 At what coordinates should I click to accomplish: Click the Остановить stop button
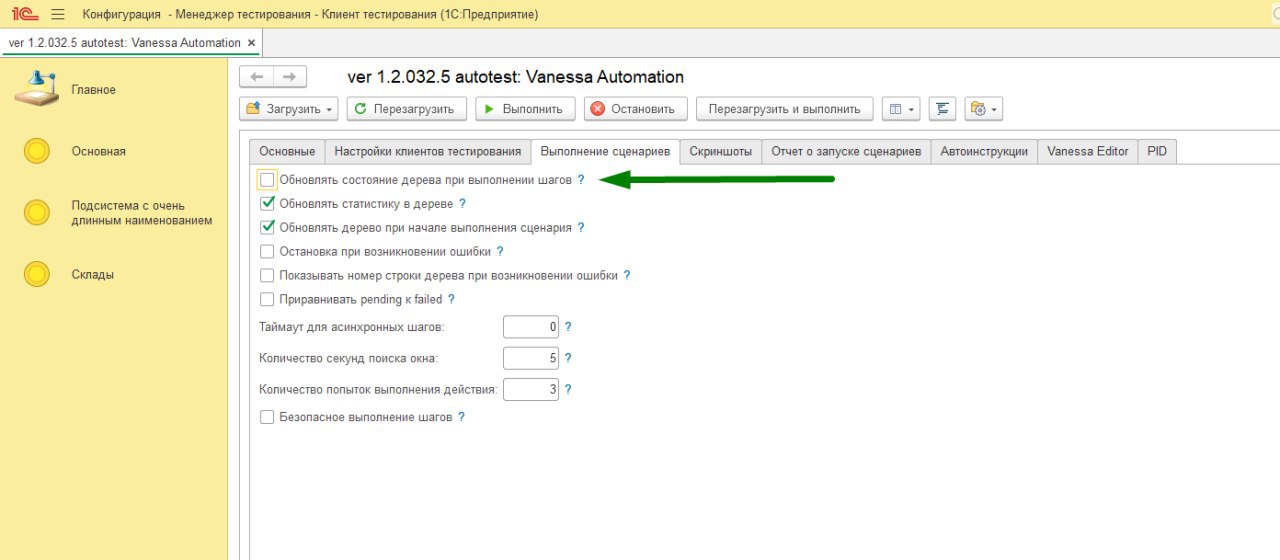point(636,109)
